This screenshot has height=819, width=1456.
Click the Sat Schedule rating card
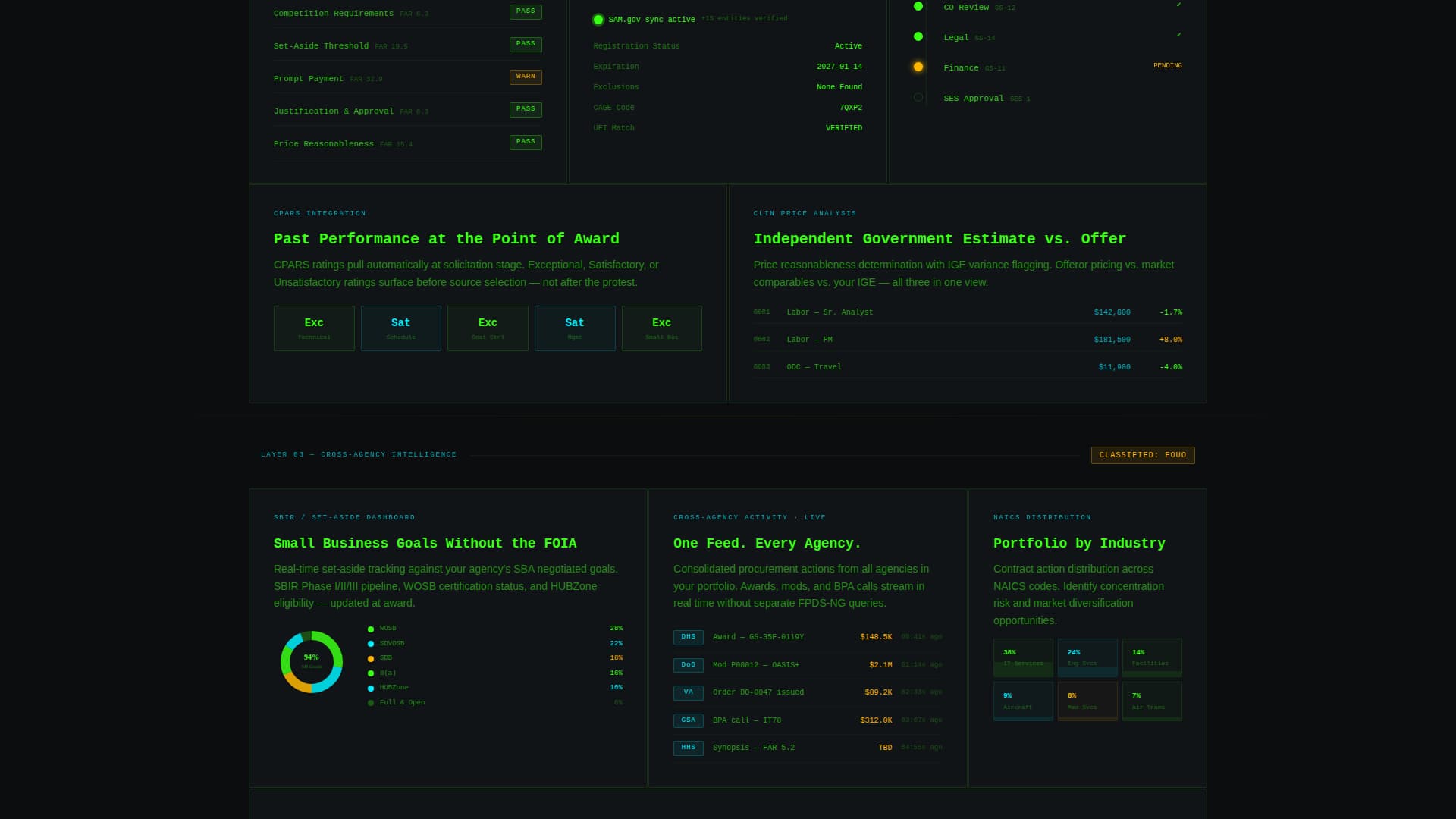click(x=400, y=328)
